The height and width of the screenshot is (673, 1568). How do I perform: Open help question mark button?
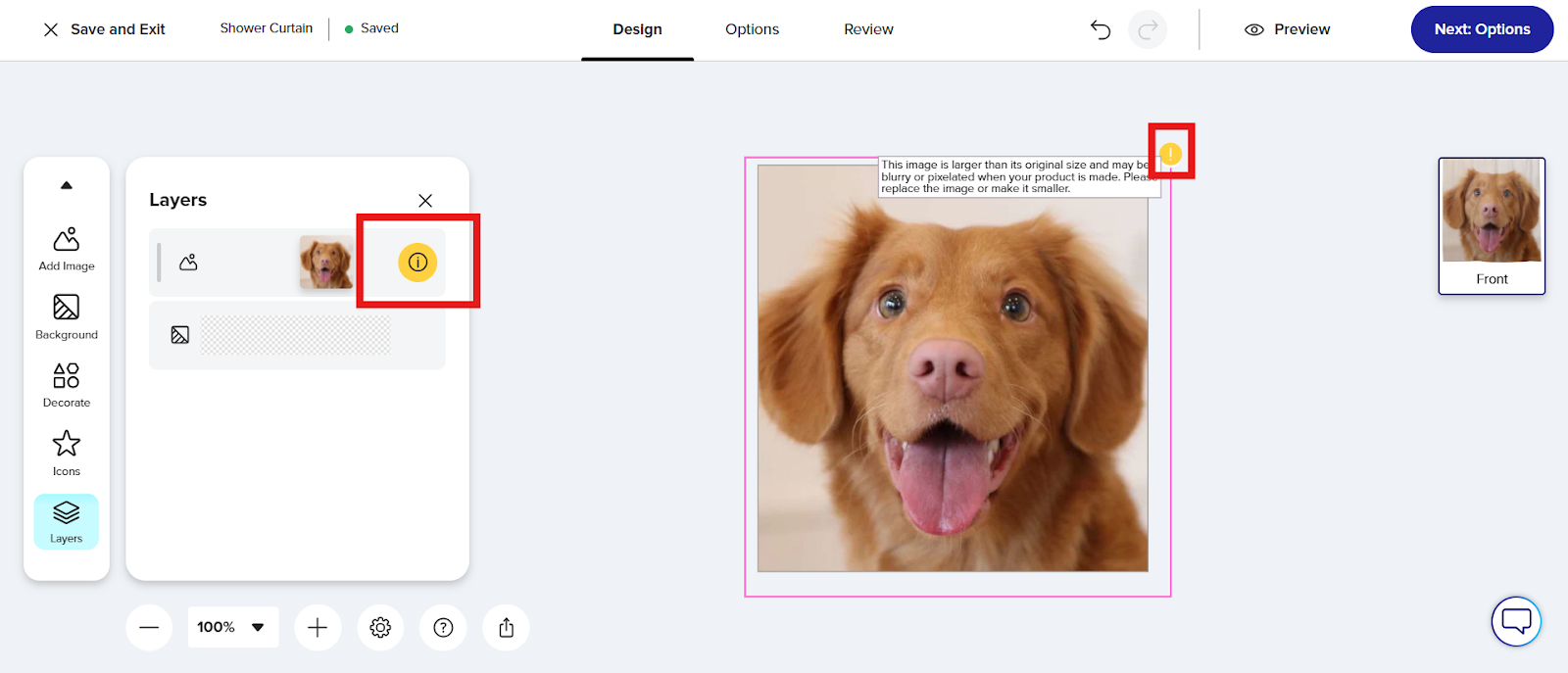(443, 628)
